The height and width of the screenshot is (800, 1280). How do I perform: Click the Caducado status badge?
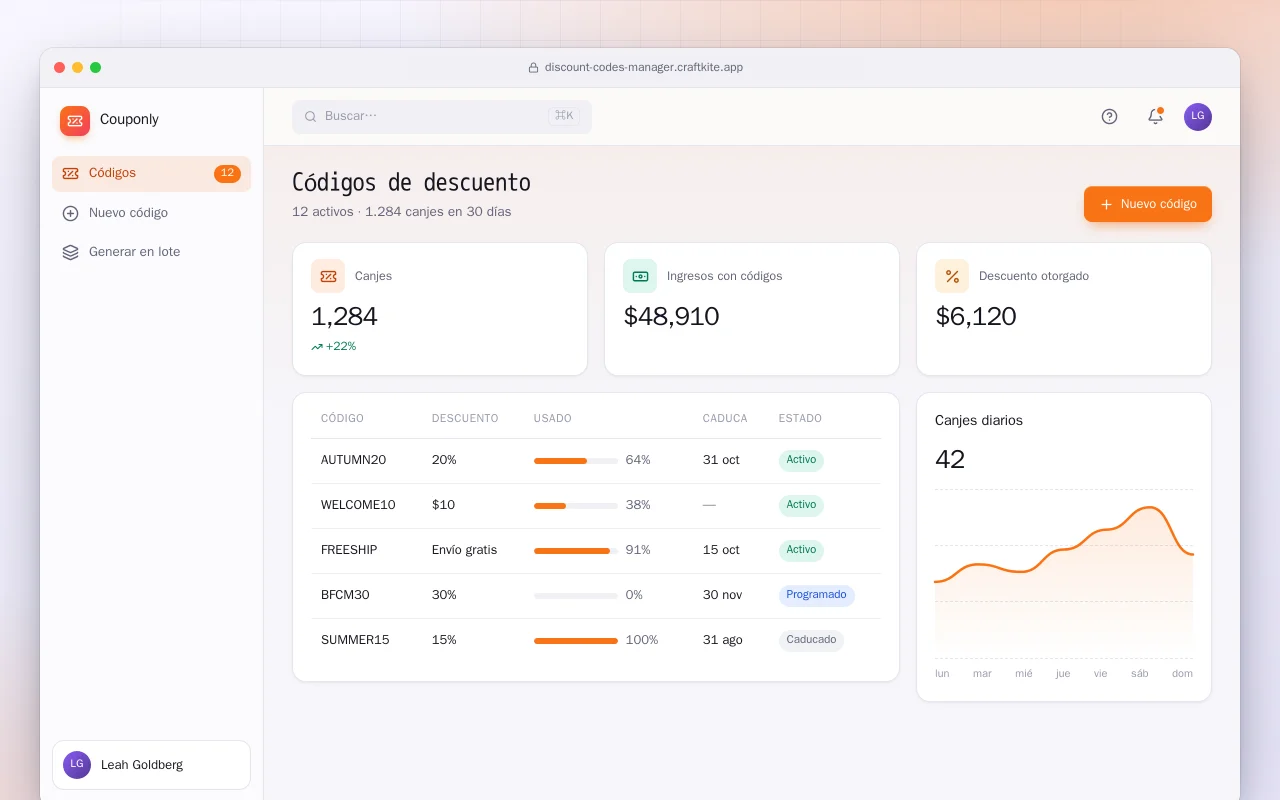point(811,640)
